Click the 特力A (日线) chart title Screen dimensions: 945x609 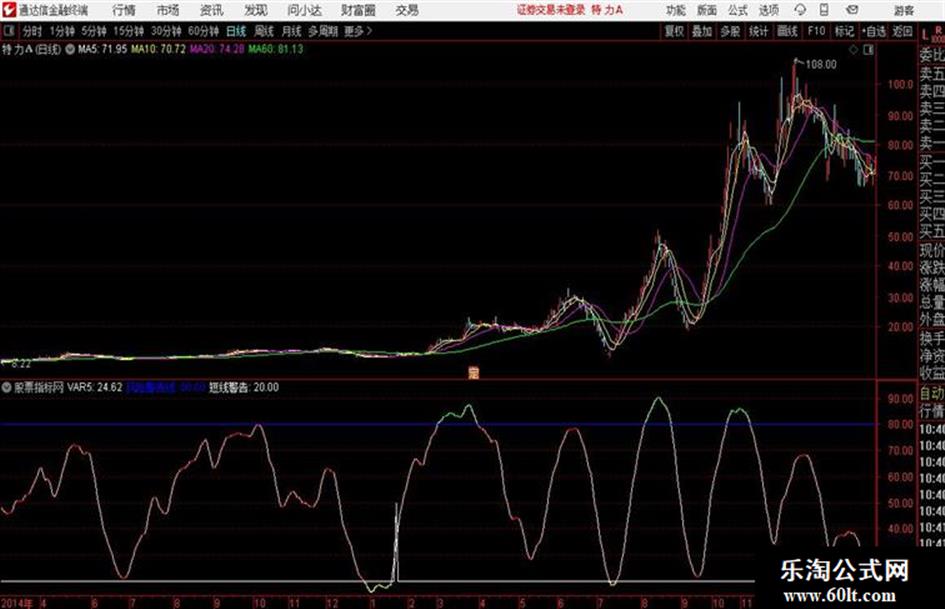(31, 49)
